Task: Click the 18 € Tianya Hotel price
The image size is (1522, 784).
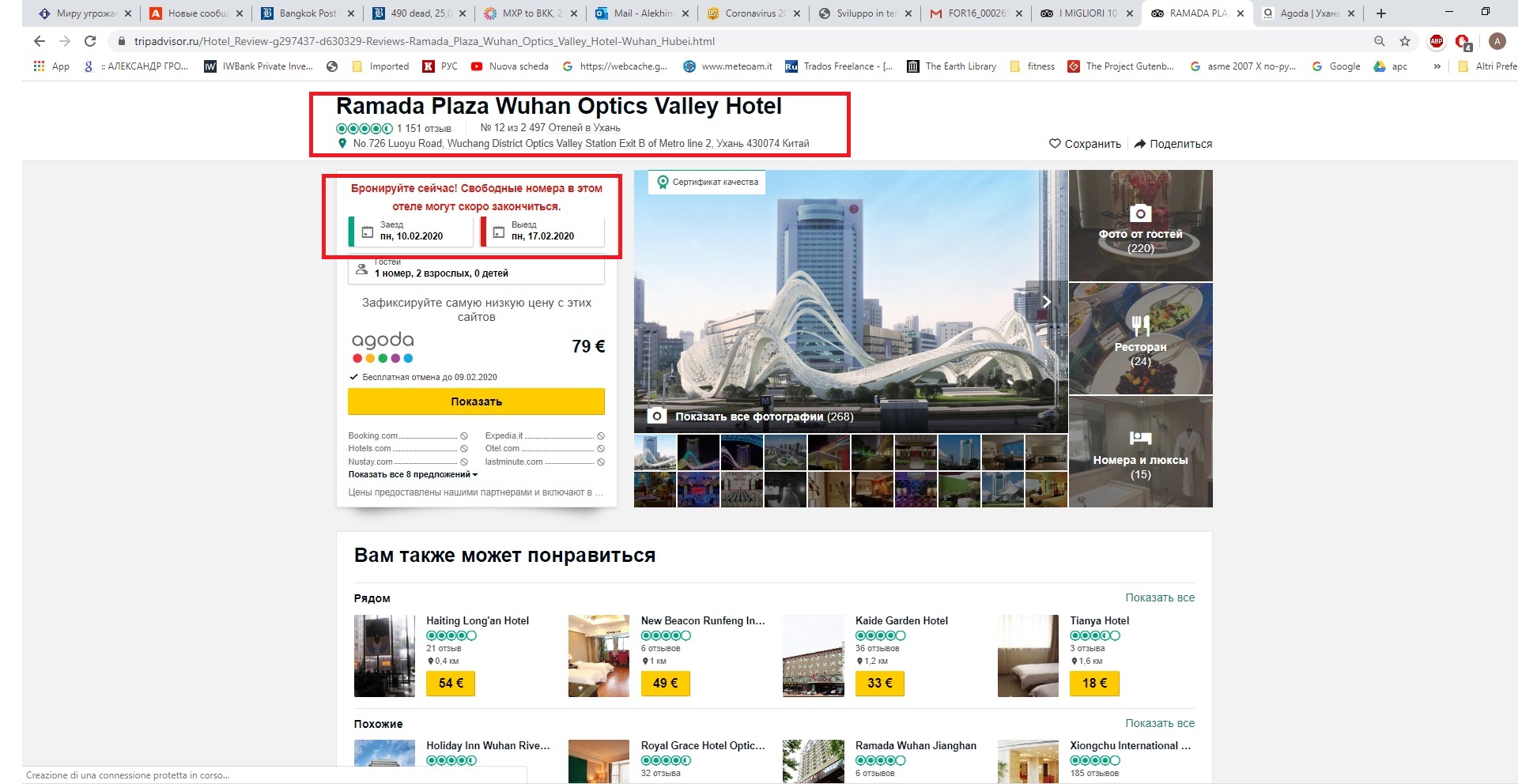Action: click(1094, 683)
